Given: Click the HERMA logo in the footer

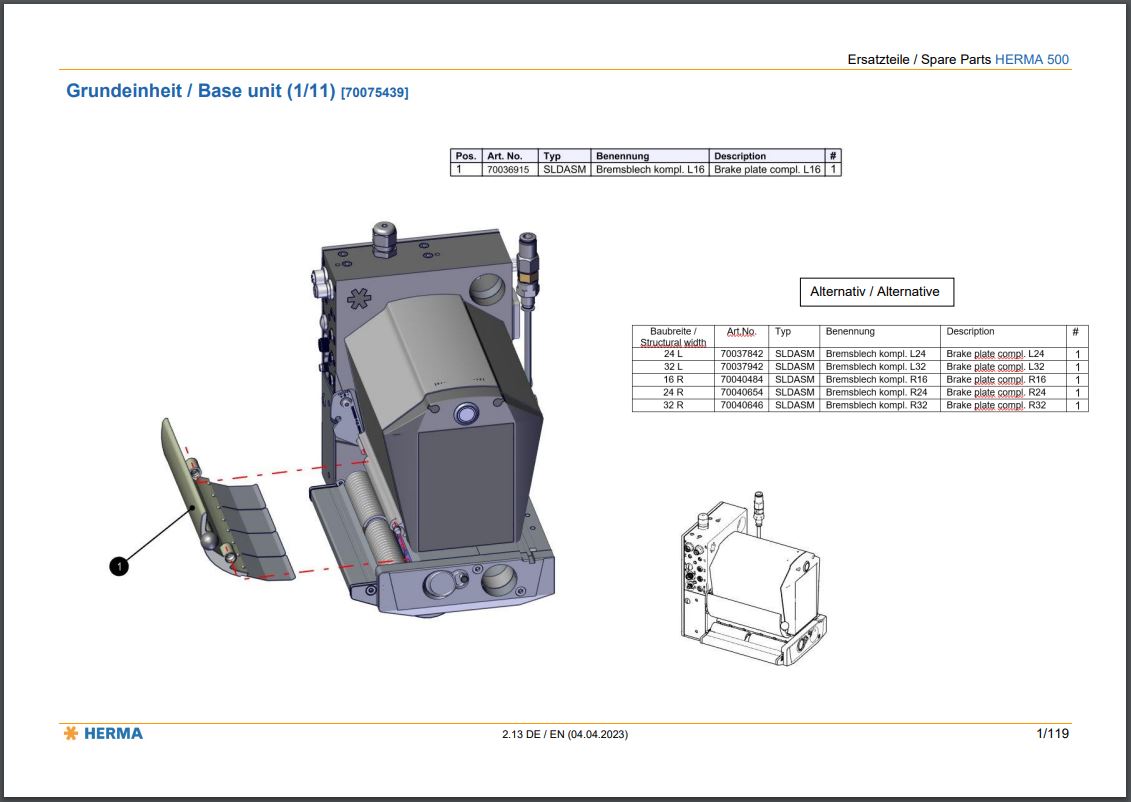Looking at the screenshot, I should 103,733.
